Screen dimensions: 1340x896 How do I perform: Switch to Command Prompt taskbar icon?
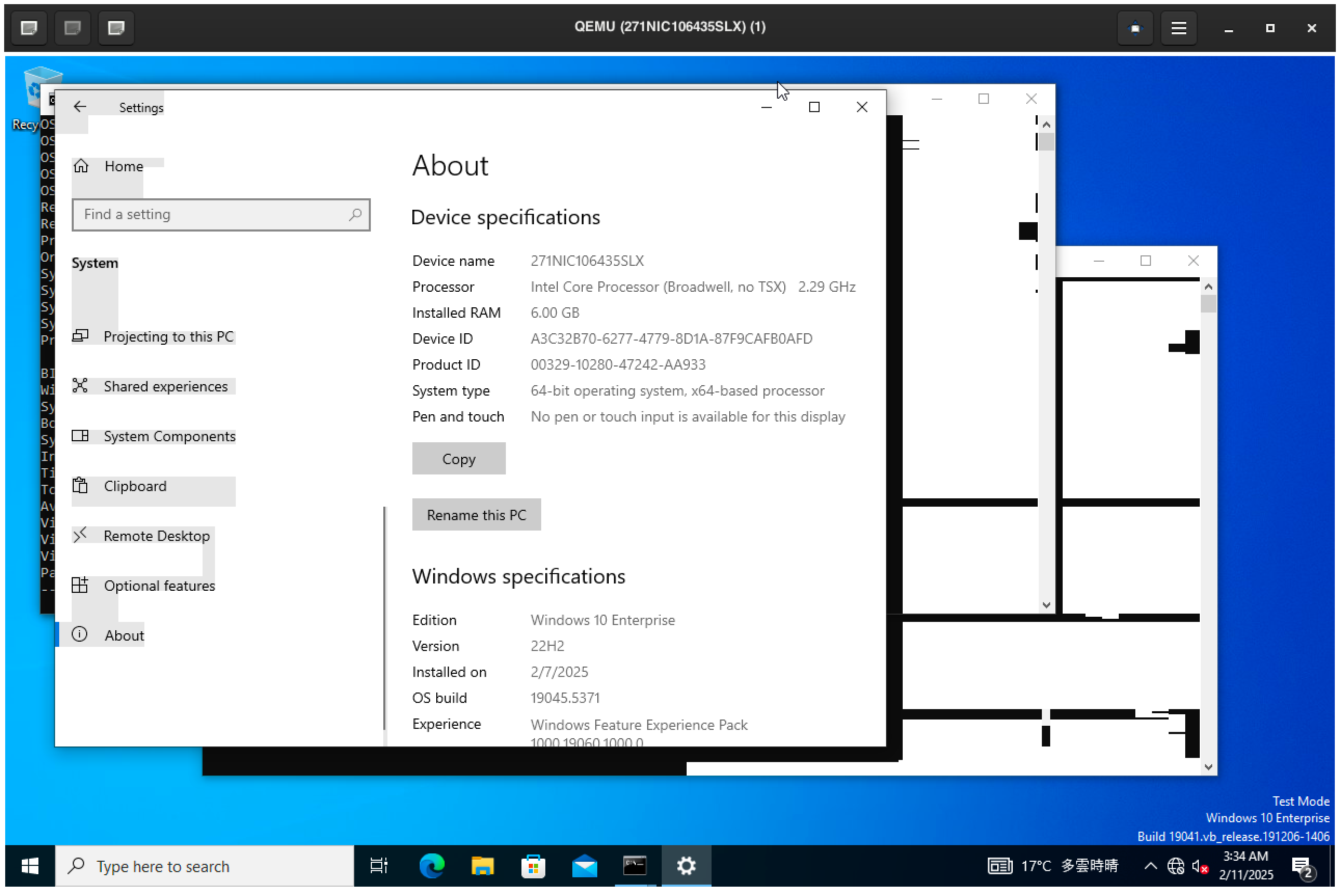[635, 866]
